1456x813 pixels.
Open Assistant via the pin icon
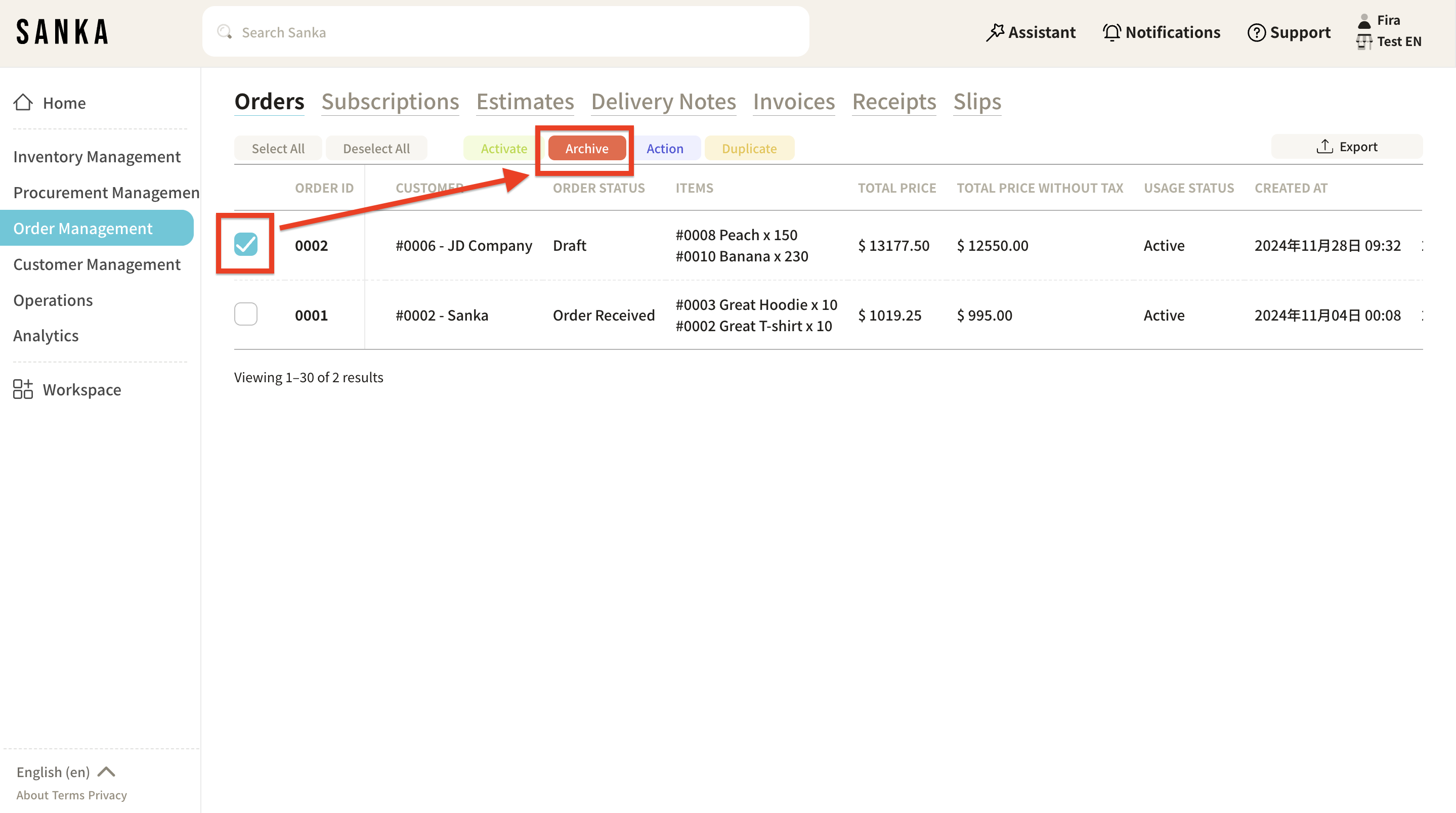995,32
